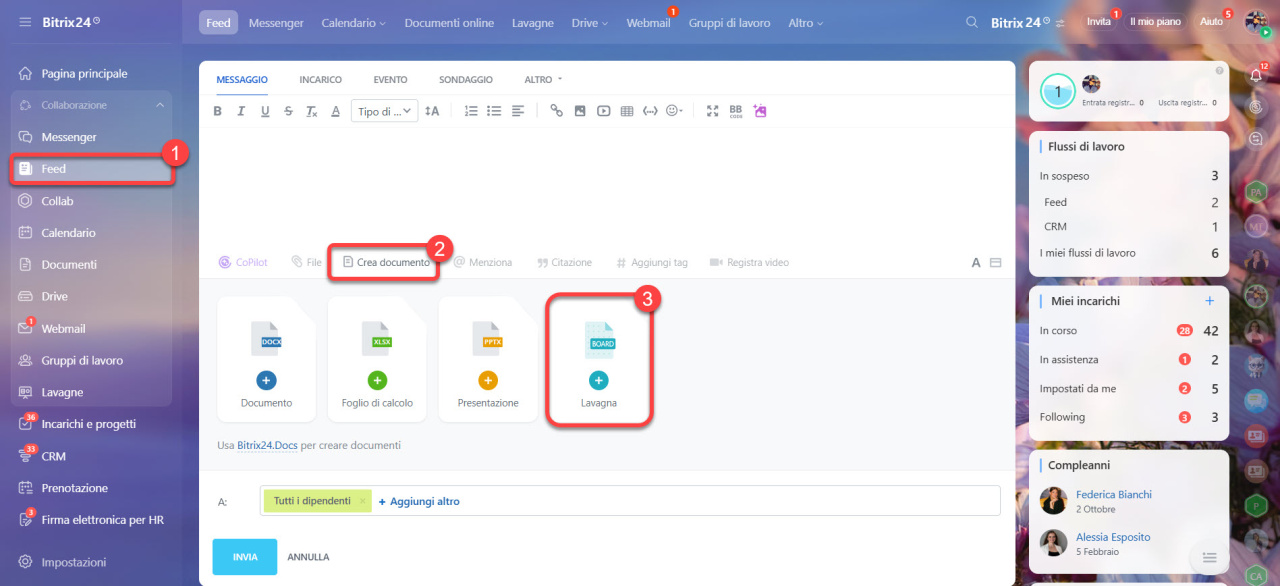Screen dimensions: 1280x586
Task: Open the font size control
Action: pos(432,111)
